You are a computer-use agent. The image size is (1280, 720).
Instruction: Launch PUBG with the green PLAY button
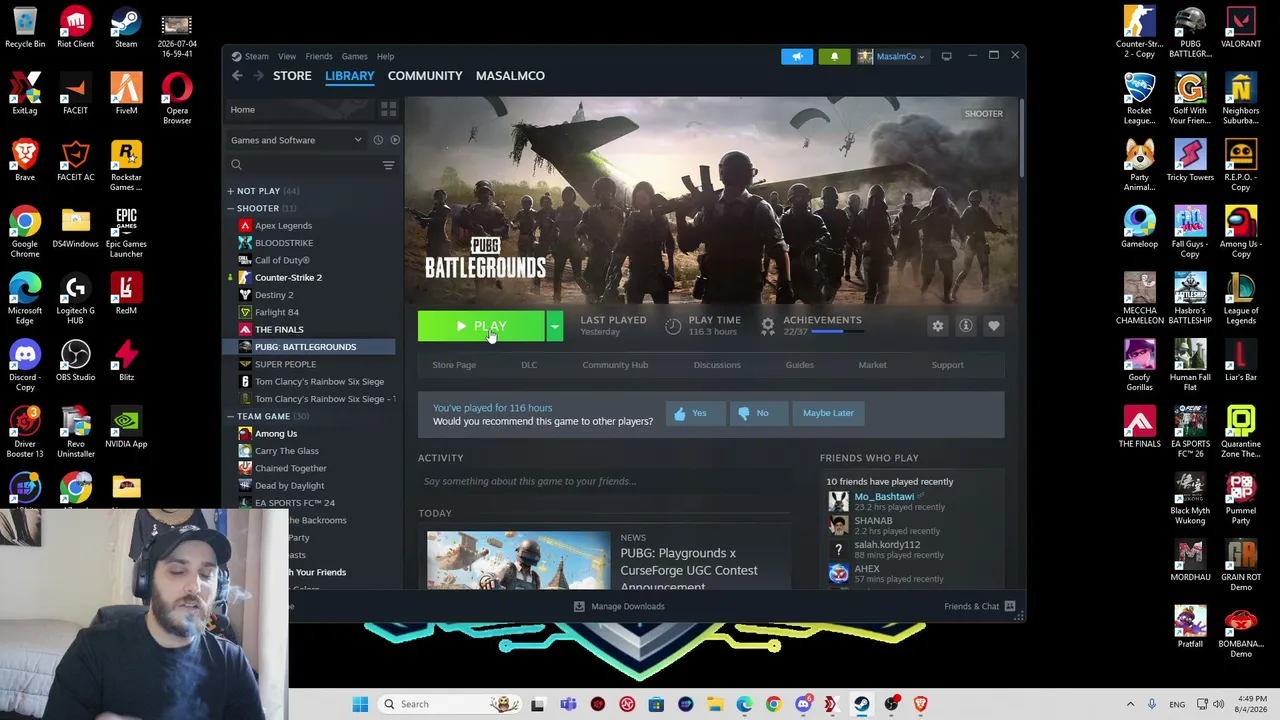tap(481, 326)
